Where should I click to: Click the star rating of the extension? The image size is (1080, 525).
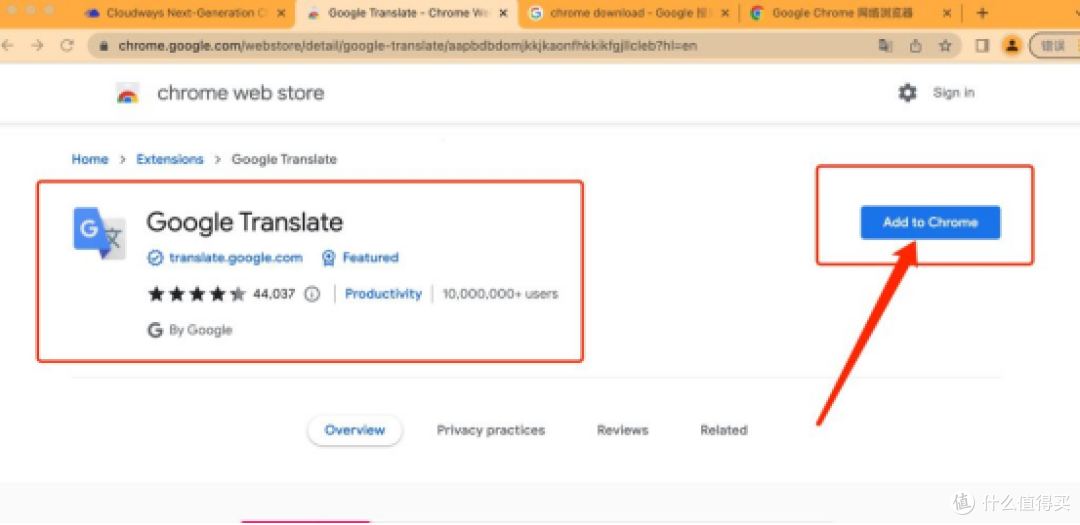196,294
